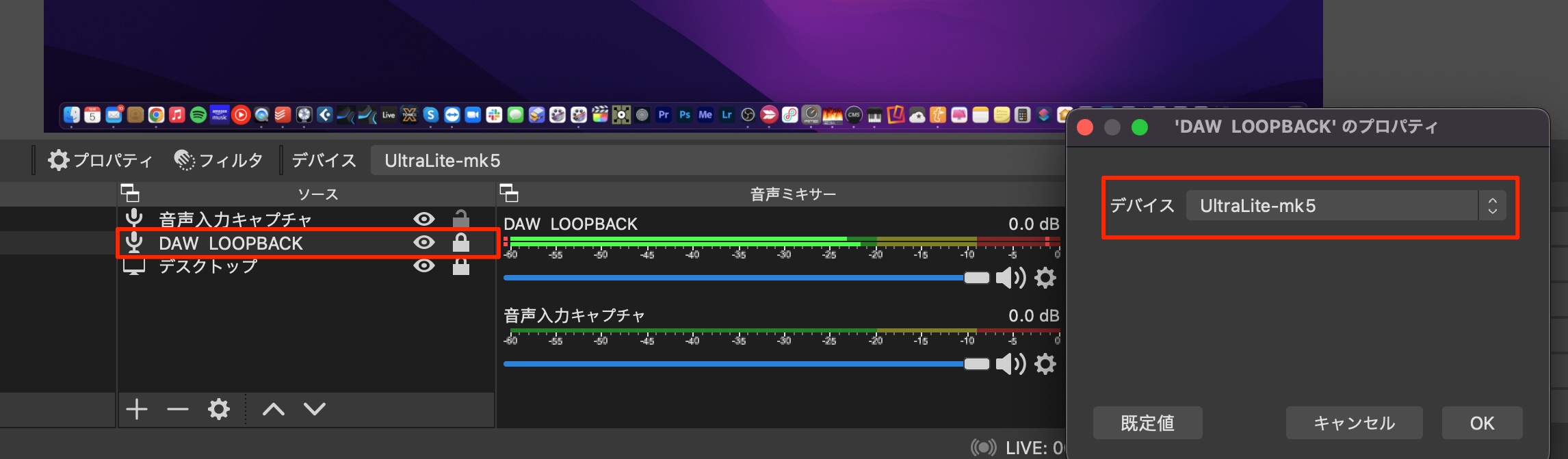The image size is (1568, 459).
Task: Hide the DAW LOOPBACK source with eye icon
Action: pos(424,243)
